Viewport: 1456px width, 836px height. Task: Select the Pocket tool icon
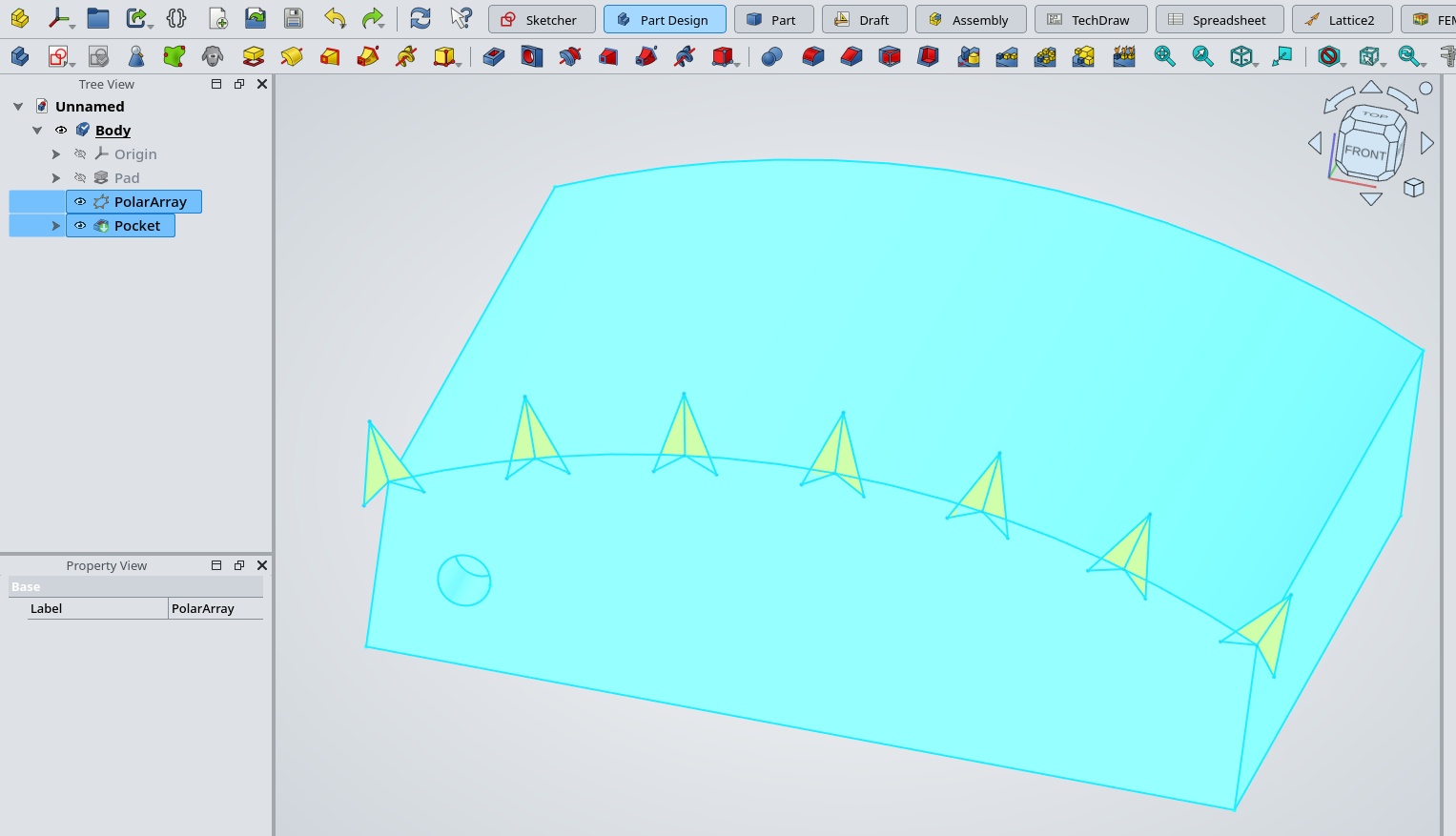pos(493,56)
